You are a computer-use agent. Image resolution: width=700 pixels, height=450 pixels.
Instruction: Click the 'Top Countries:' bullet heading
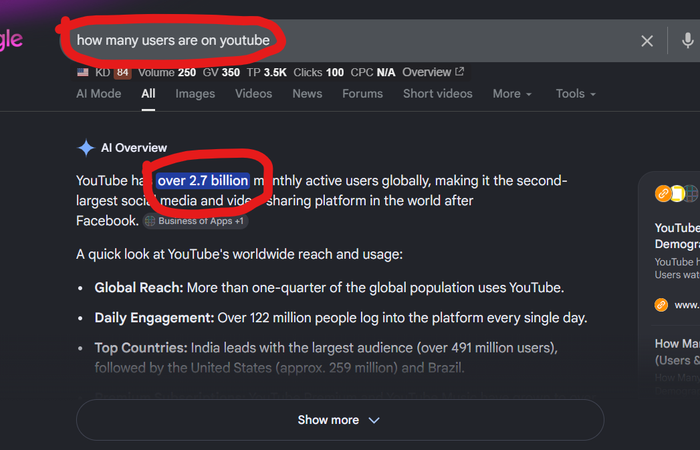coord(141,348)
